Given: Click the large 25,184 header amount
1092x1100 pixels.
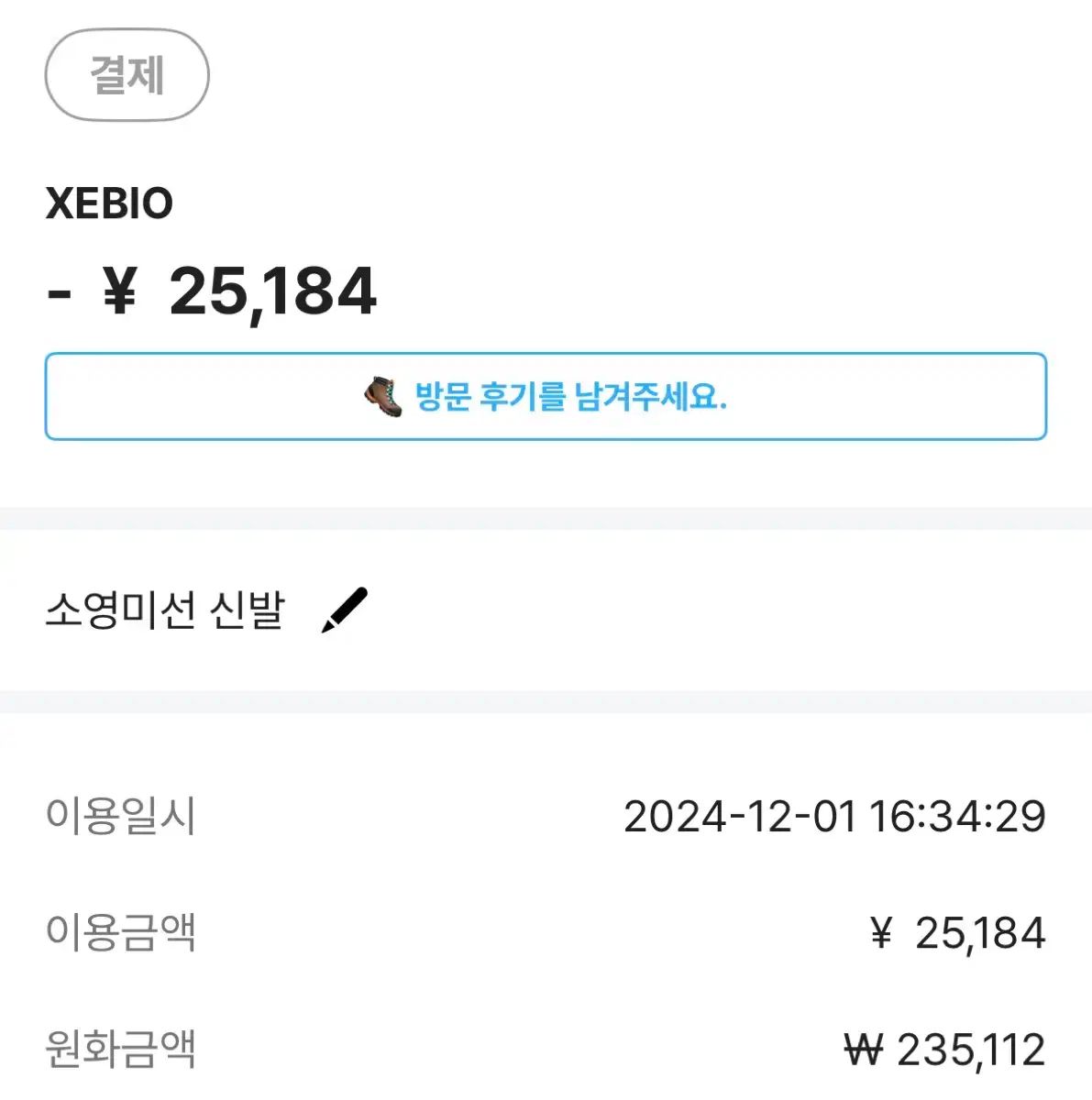Looking at the screenshot, I should pos(272,292).
